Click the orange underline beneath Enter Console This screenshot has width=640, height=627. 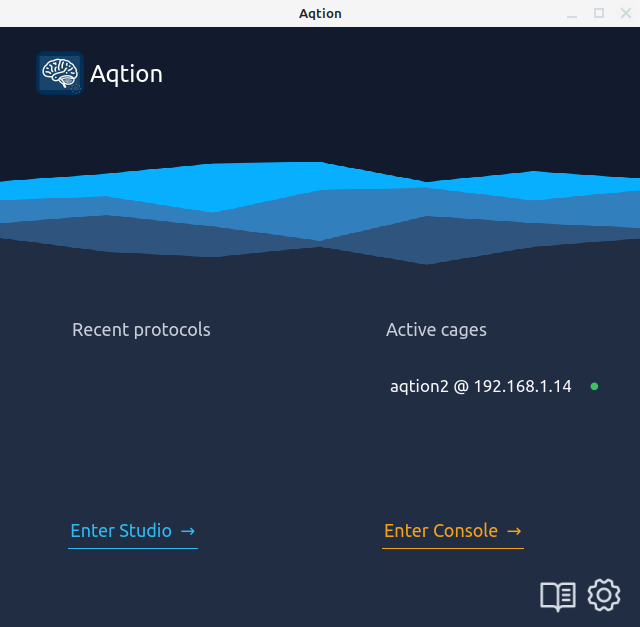pyautogui.click(x=453, y=548)
